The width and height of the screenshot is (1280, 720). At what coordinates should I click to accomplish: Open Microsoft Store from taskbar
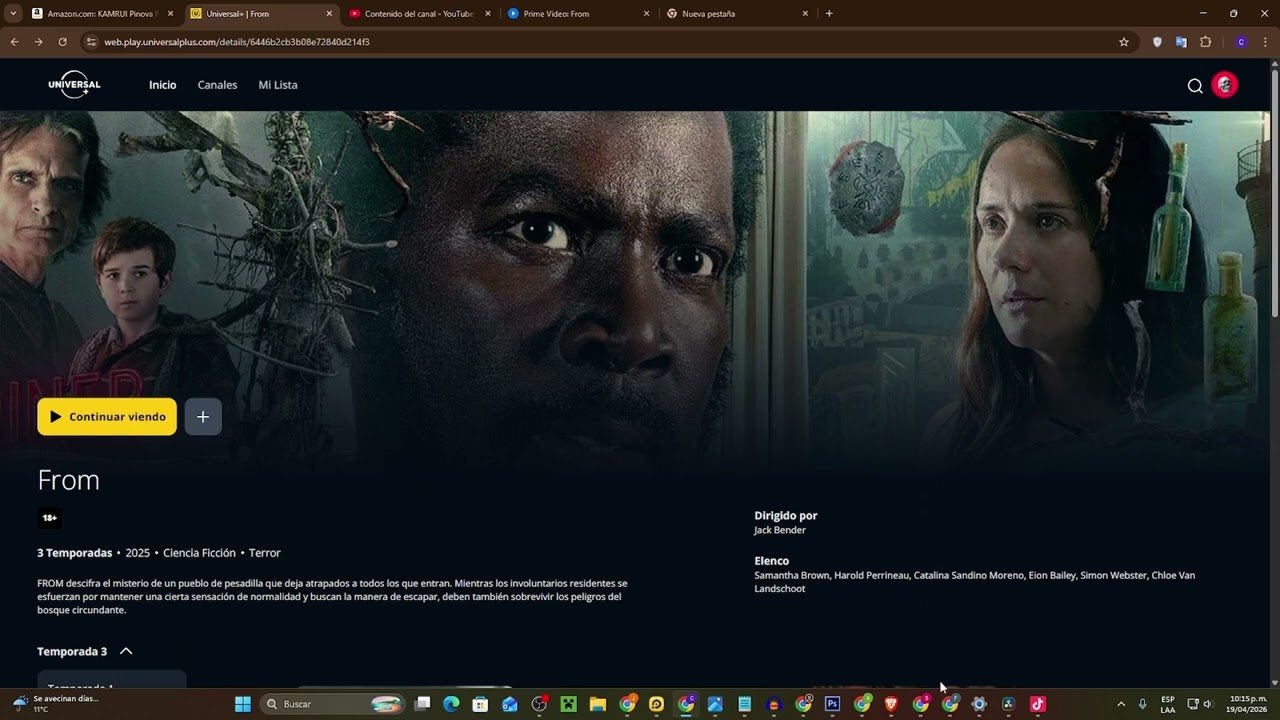480,704
